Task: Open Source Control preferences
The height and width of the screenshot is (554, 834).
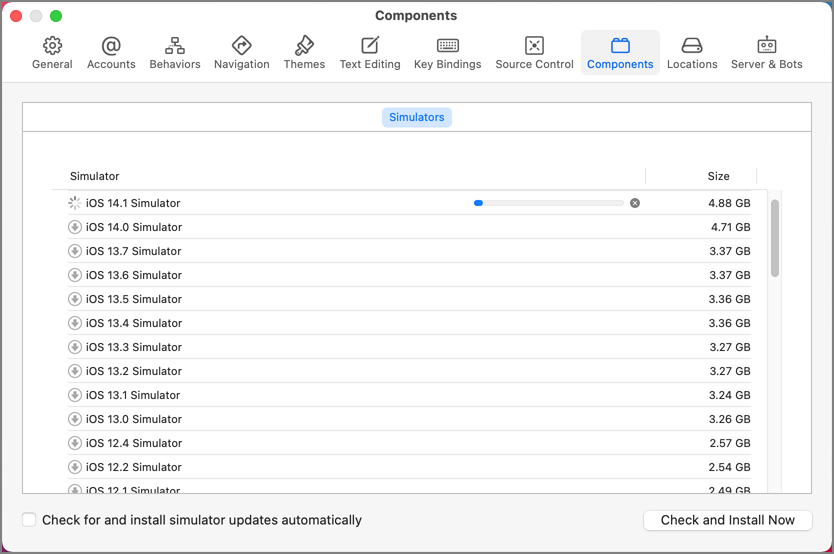Action: 535,53
